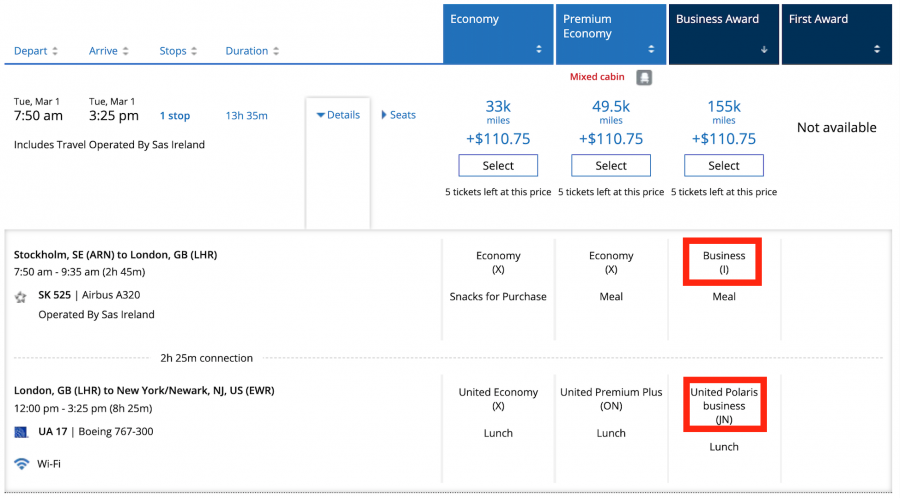Click the Star Alliance icon beside SK 525
Screen dimensions: 900x498
click(21, 297)
